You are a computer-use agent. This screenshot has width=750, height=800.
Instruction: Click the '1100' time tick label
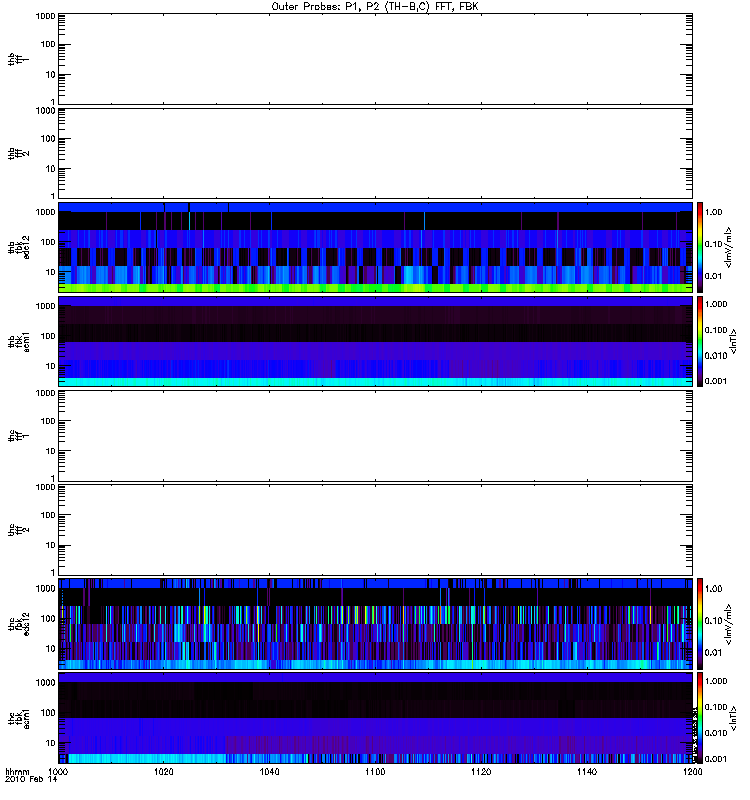[375, 771]
